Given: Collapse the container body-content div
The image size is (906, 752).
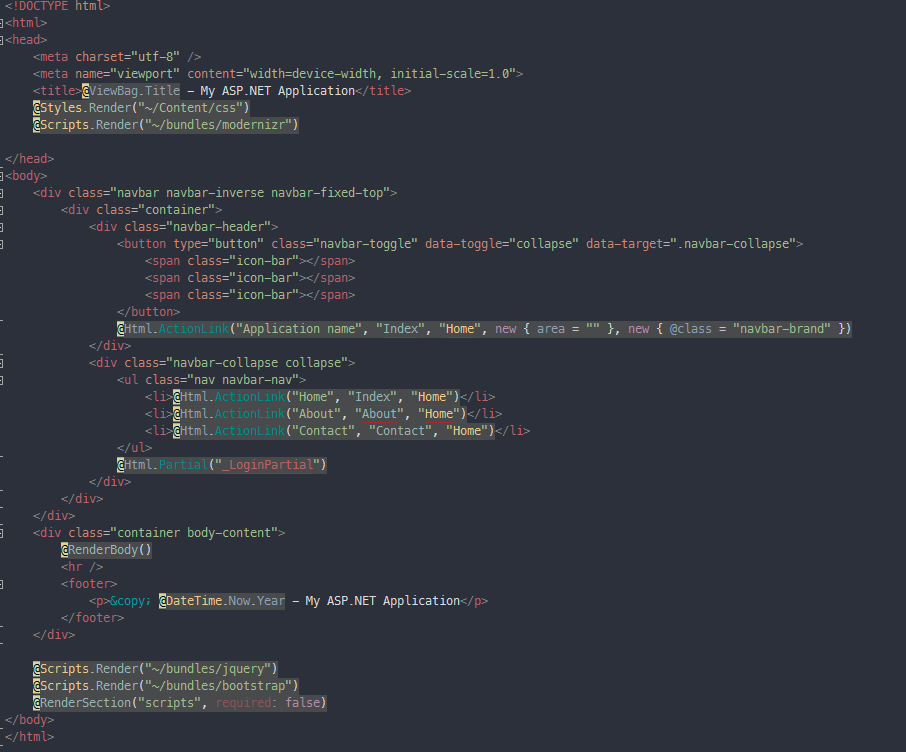Looking at the screenshot, I should (x=2, y=533).
